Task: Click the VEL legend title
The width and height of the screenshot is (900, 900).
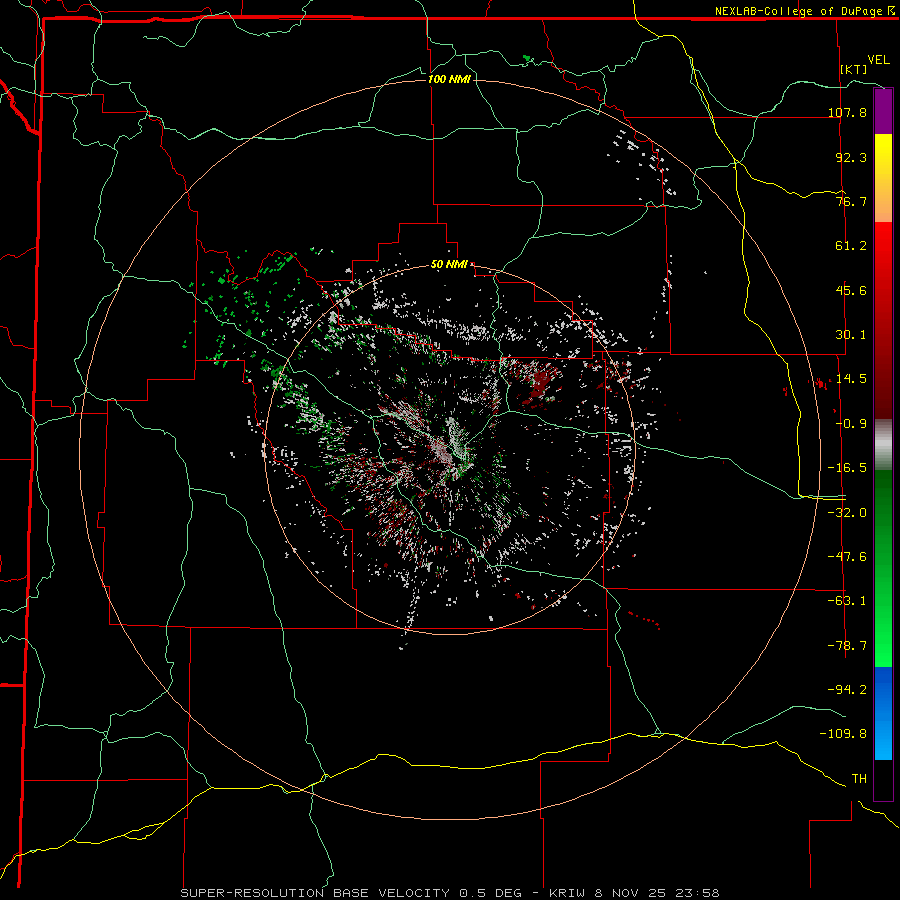Action: point(879,60)
